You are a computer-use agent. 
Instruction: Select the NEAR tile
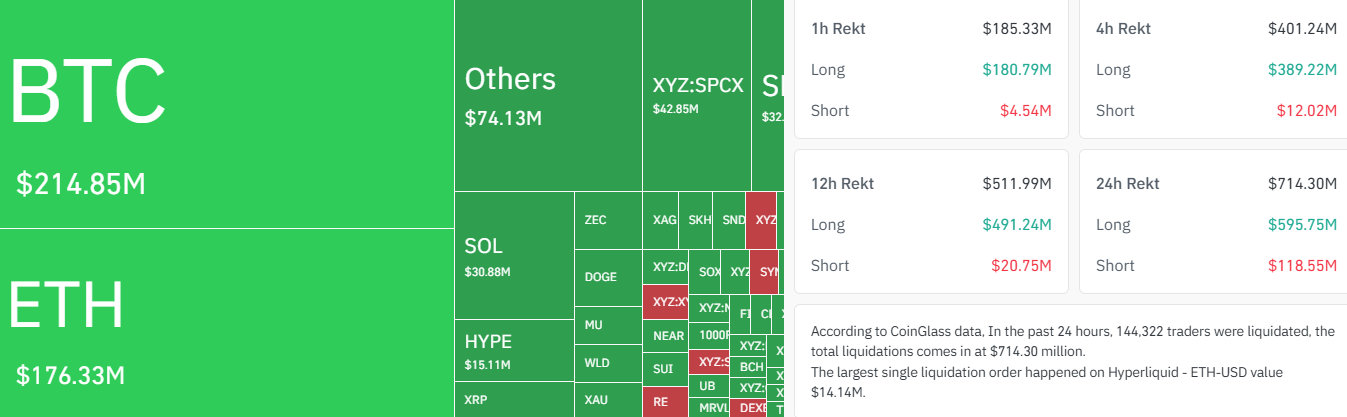coord(665,336)
